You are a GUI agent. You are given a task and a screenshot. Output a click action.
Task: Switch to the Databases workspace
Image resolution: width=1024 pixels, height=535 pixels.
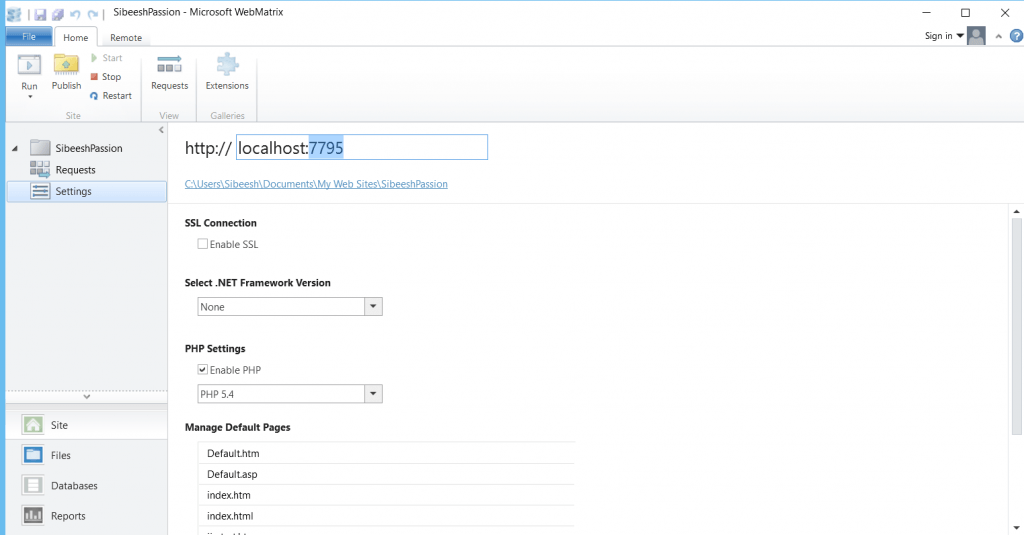coord(86,485)
